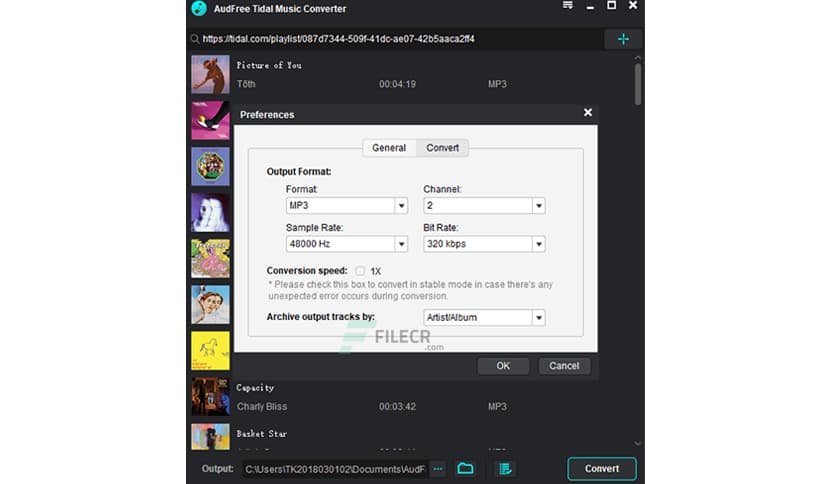Select the yellow horse album thumbnail
This screenshot has height=484, width=836.
point(211,351)
